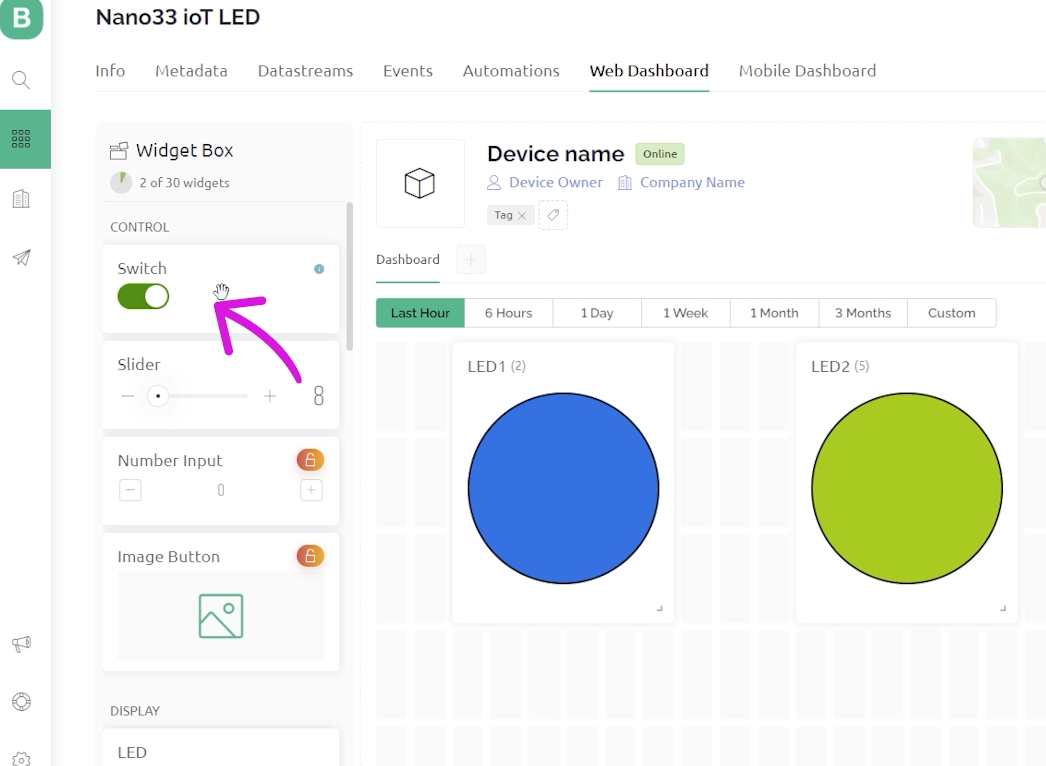
Task: Open the Events tab
Action: coord(408,71)
